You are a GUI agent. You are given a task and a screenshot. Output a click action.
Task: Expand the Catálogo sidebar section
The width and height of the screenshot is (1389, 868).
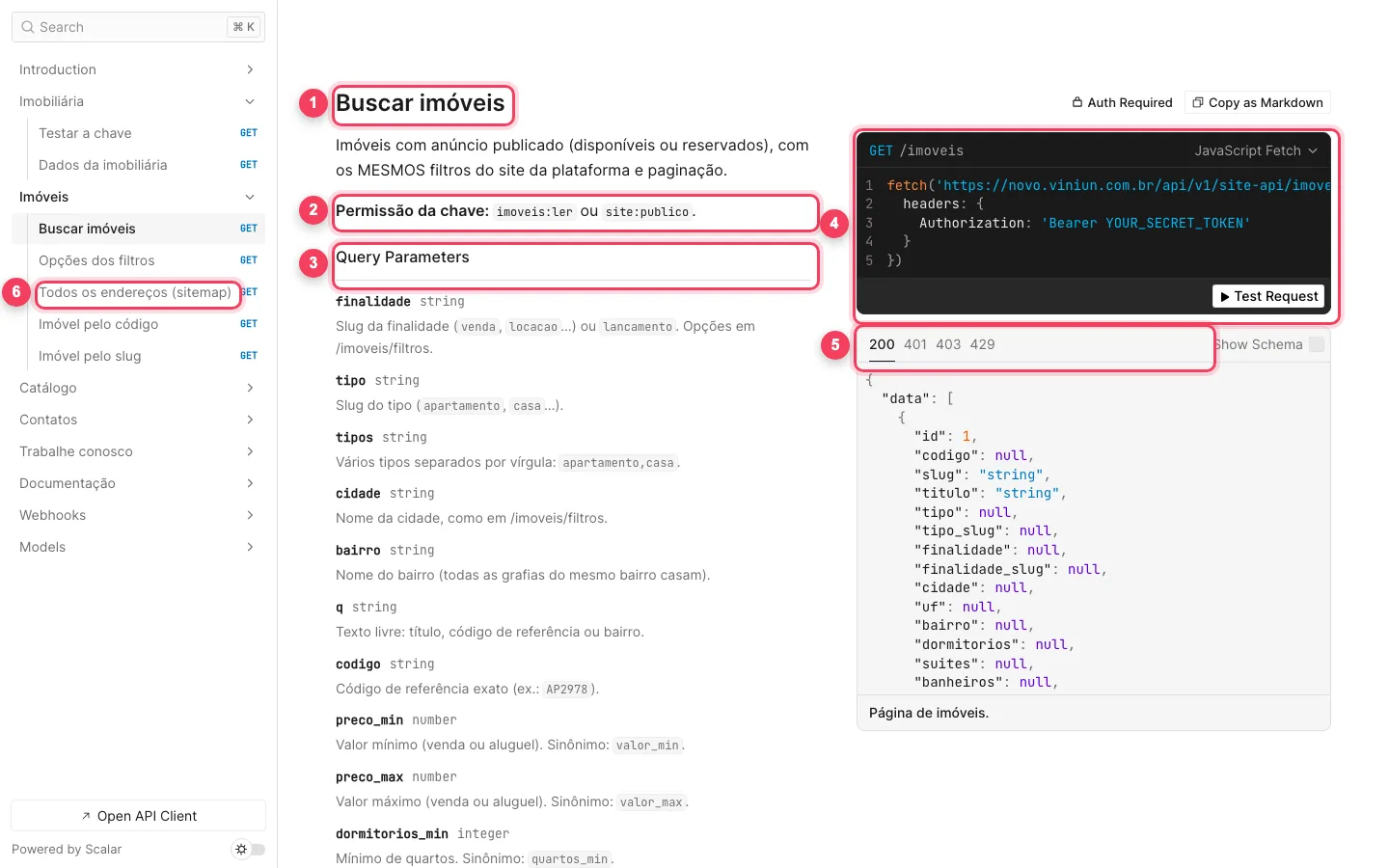coord(138,388)
